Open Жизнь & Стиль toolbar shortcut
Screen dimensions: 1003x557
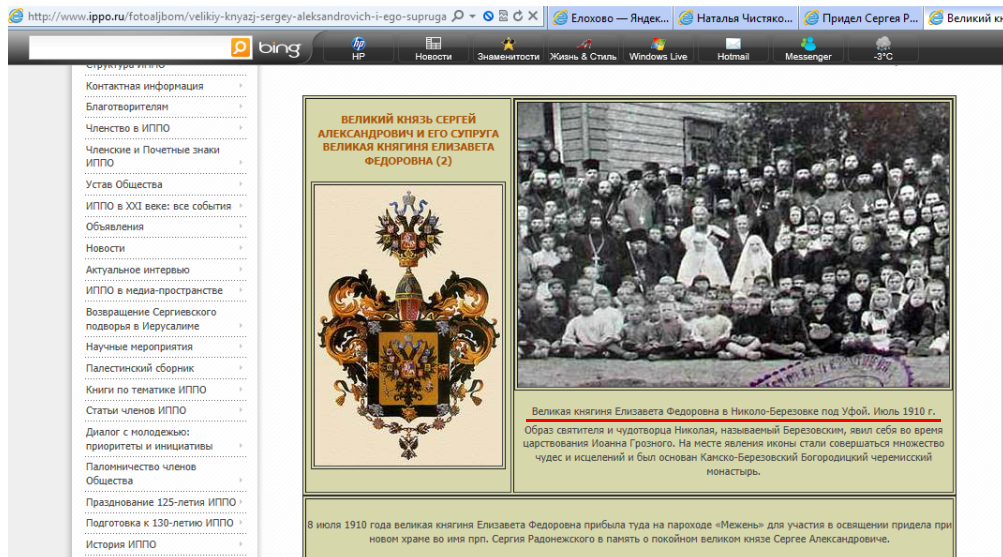(x=583, y=49)
